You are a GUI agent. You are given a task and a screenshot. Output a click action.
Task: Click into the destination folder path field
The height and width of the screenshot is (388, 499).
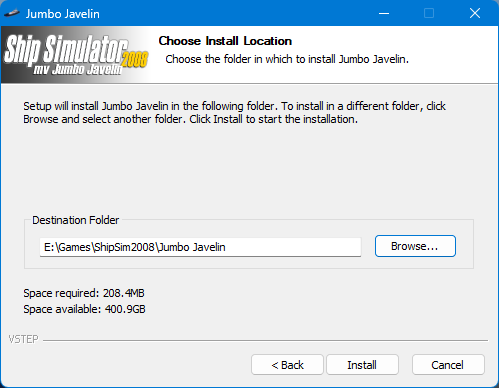(200, 247)
